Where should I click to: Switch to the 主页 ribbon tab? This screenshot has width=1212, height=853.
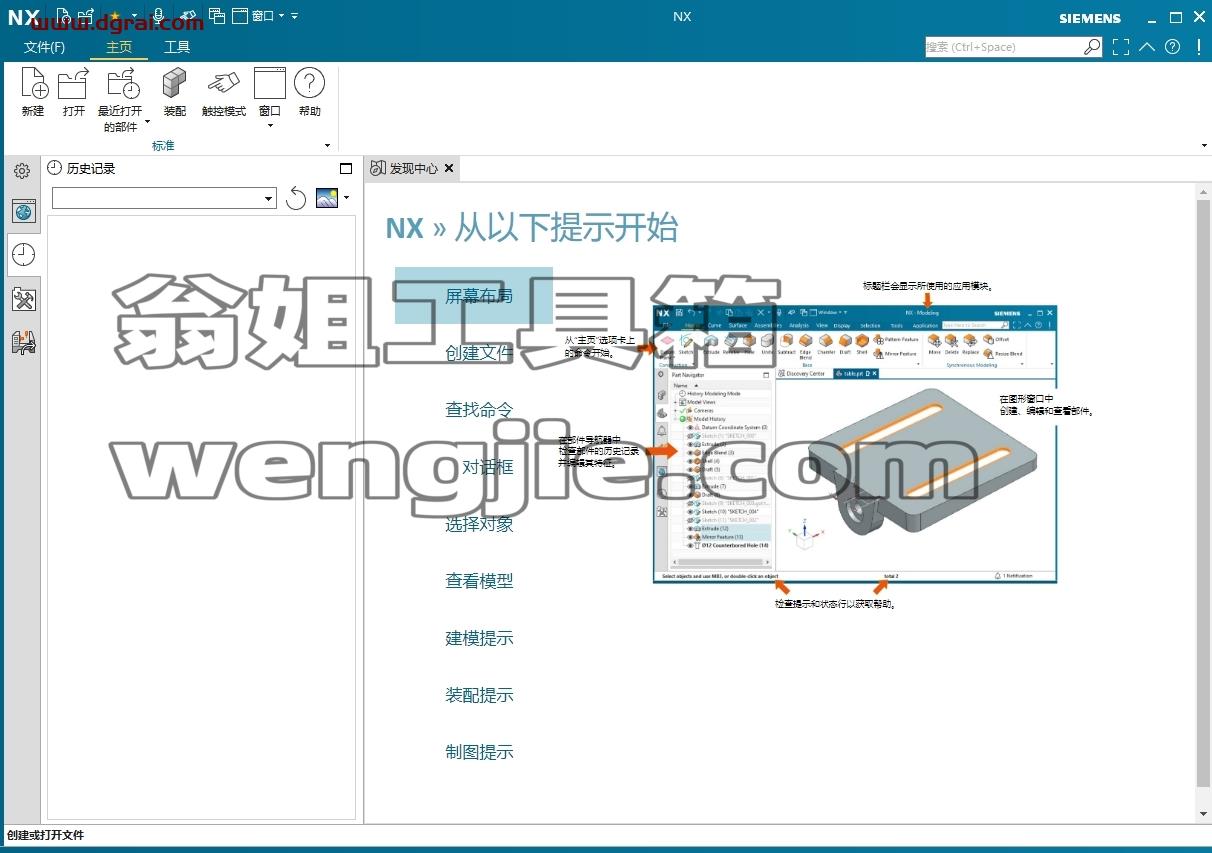tap(119, 47)
